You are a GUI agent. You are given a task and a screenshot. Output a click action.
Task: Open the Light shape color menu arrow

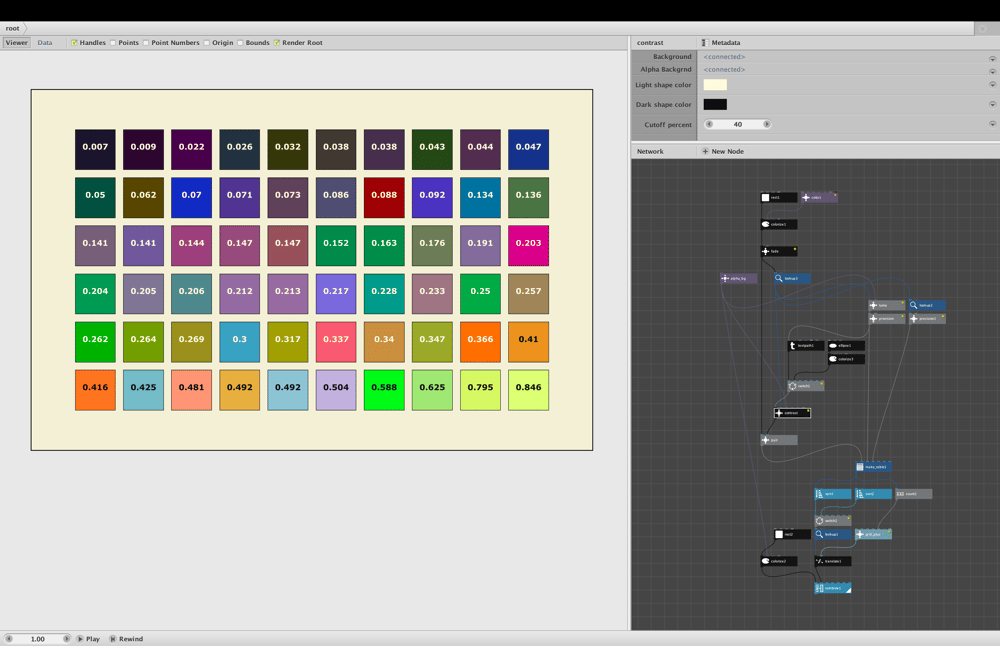[992, 84]
